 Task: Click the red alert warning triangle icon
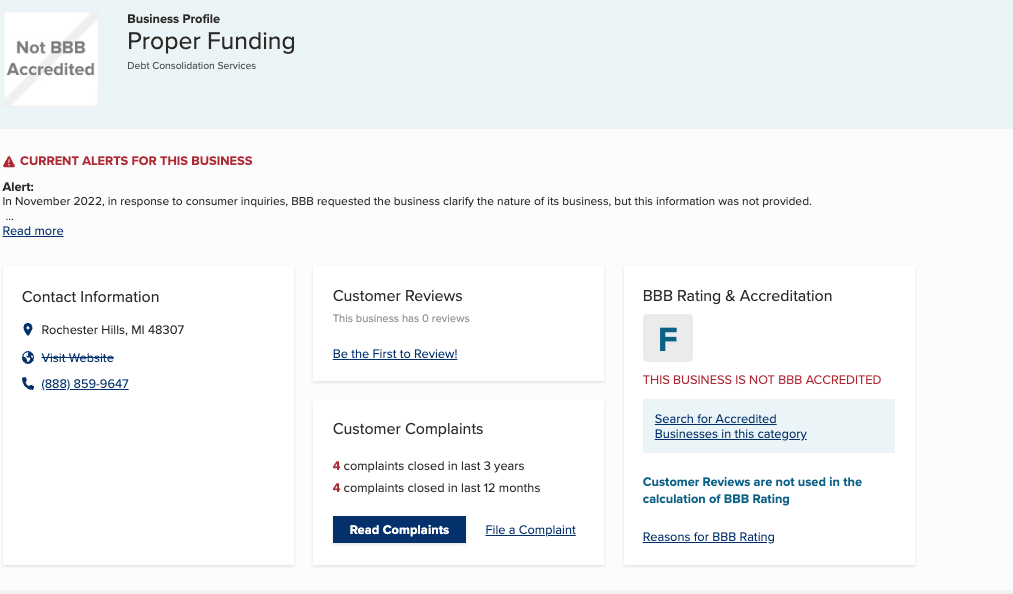(9, 162)
